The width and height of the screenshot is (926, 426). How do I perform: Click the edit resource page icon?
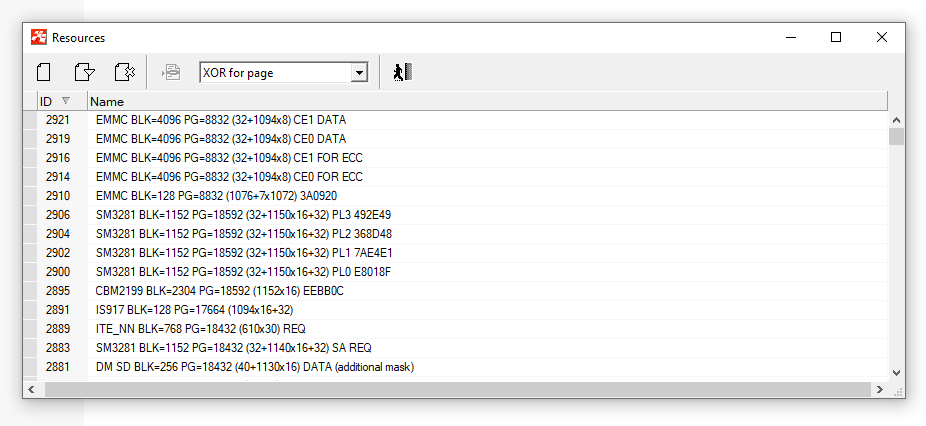pyautogui.click(x=84, y=72)
